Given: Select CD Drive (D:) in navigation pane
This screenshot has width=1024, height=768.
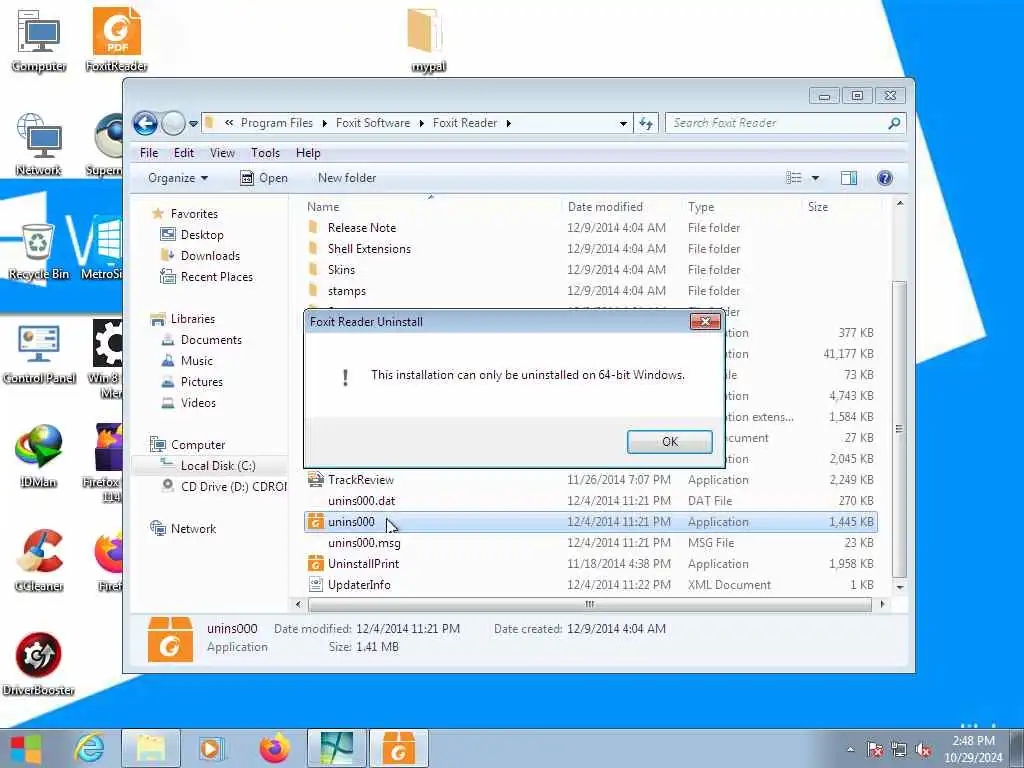Looking at the screenshot, I should coord(233,487).
